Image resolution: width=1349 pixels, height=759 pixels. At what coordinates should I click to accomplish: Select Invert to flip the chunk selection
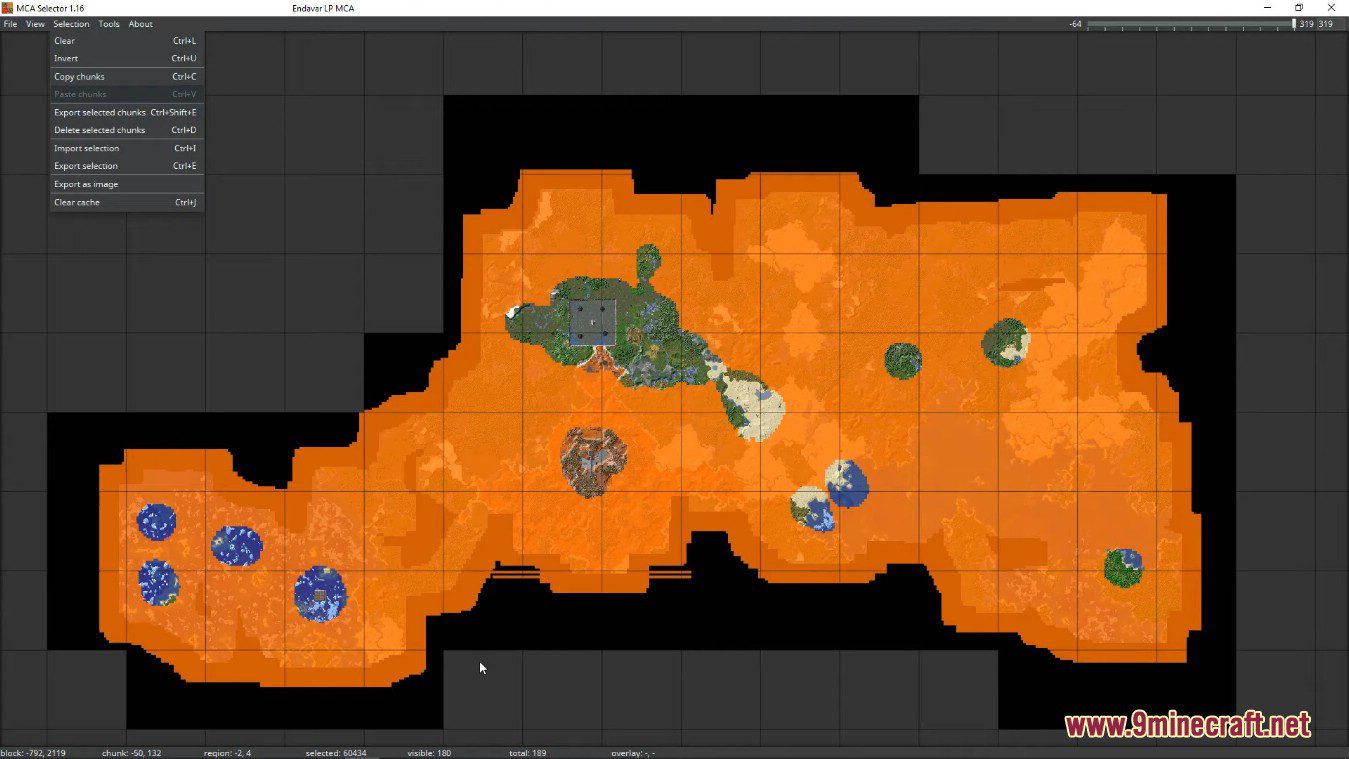[64, 58]
